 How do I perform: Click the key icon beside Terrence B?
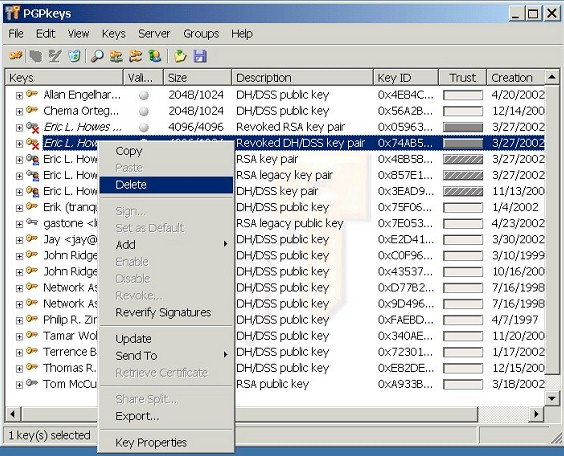pos(32,351)
